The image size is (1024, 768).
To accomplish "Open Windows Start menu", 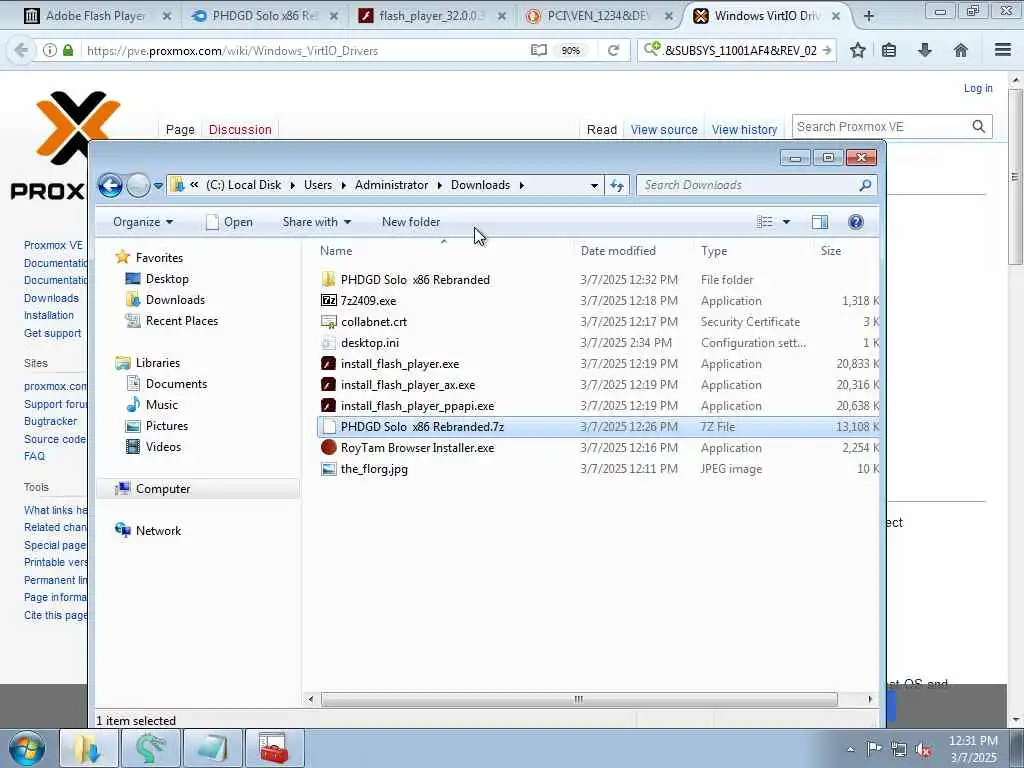I will tap(27, 748).
